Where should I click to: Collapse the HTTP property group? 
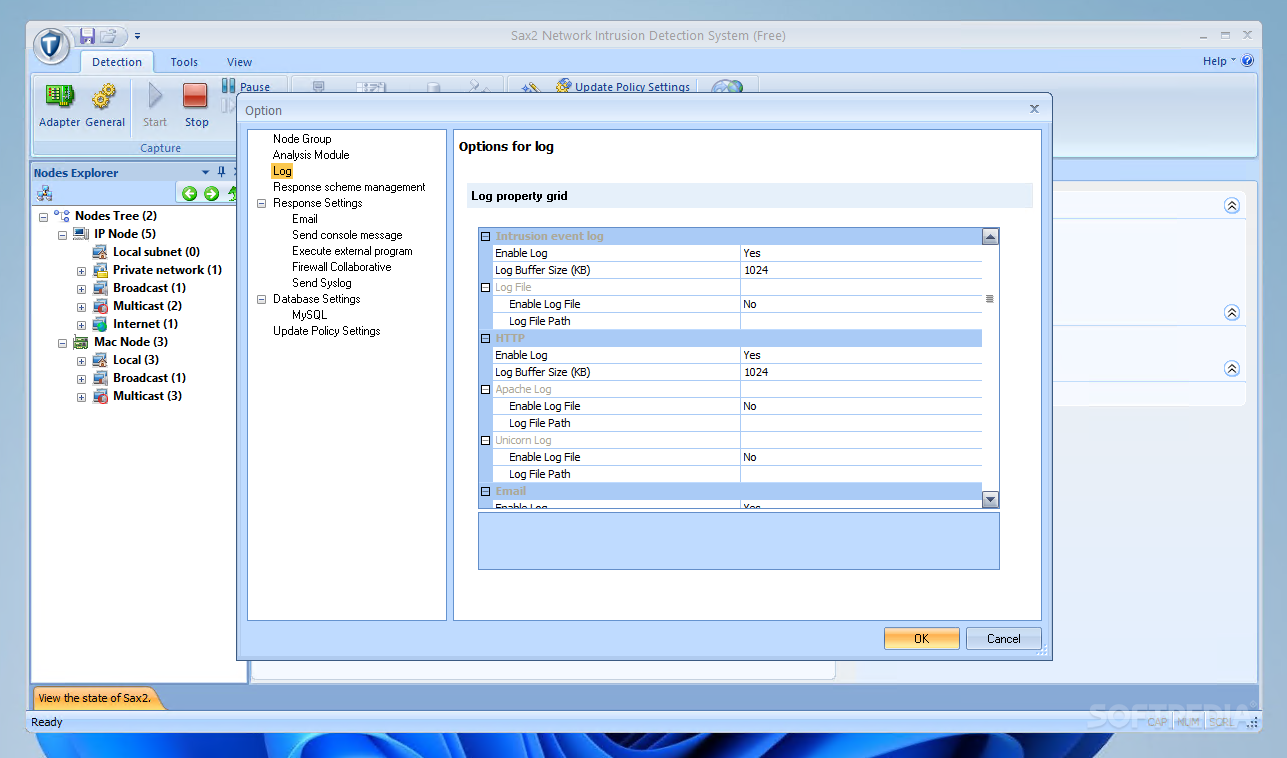pos(486,339)
